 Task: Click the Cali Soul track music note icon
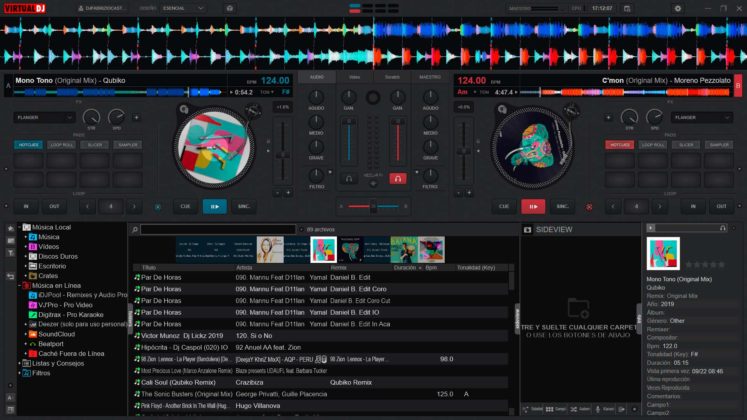(x=137, y=382)
